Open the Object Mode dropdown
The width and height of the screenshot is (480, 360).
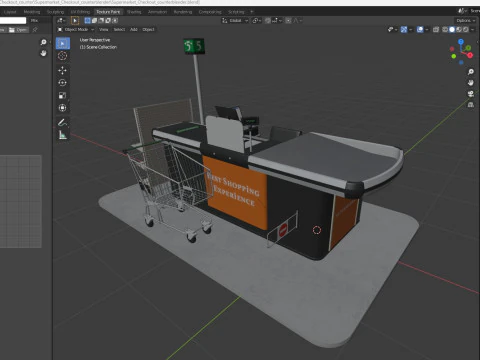[76, 30]
